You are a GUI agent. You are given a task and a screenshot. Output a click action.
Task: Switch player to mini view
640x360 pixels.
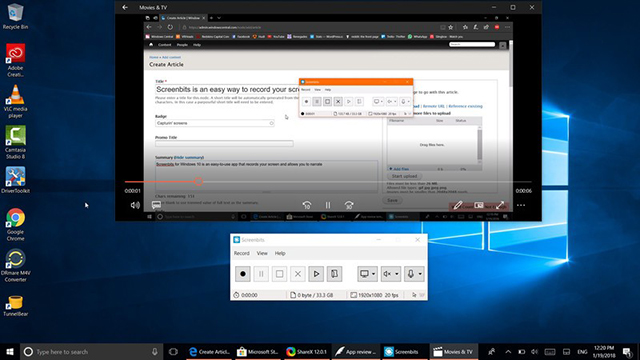(479, 205)
